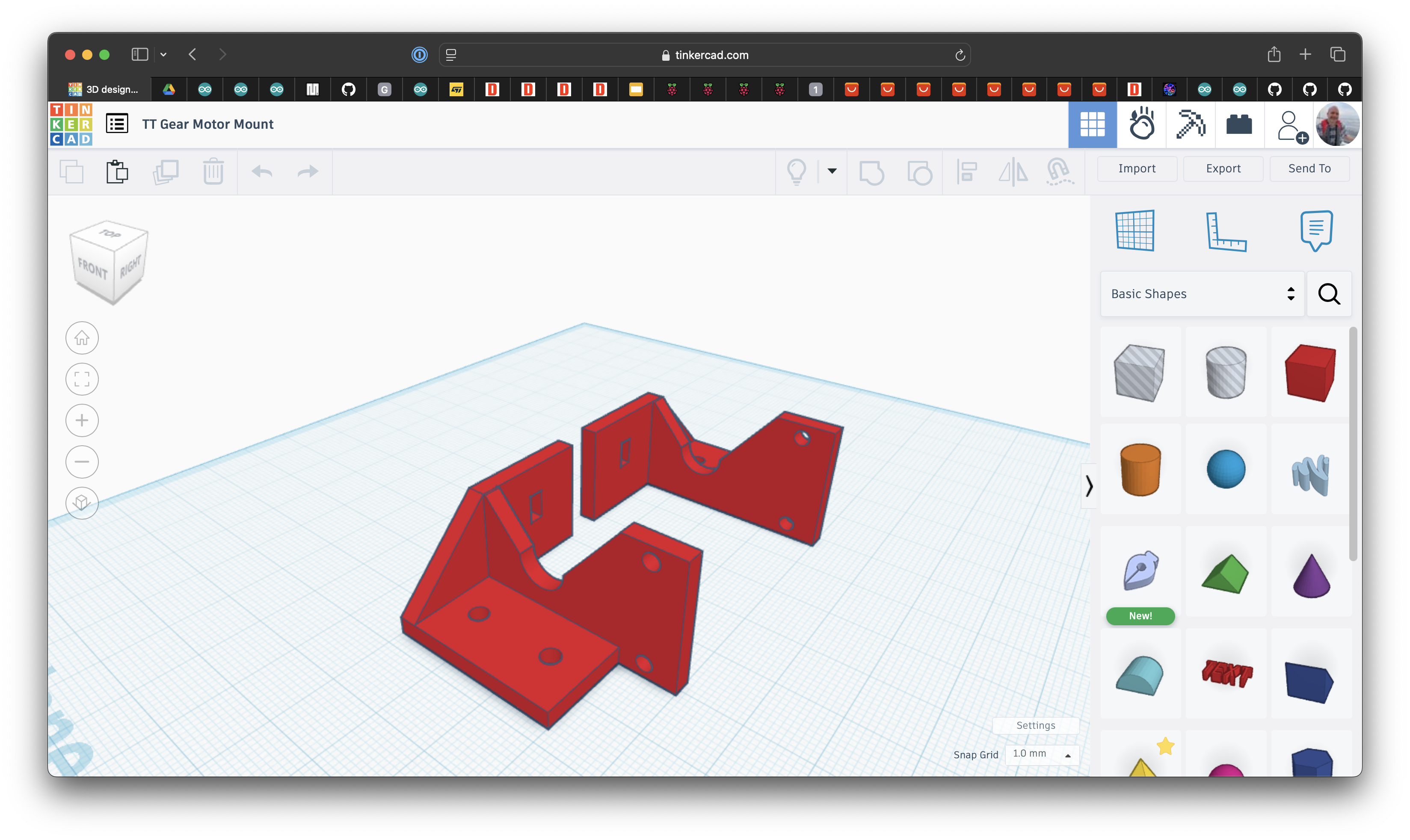Open the Snap Grid 1.0 mm dropdown
This screenshot has height=840, width=1410.
[1042, 754]
